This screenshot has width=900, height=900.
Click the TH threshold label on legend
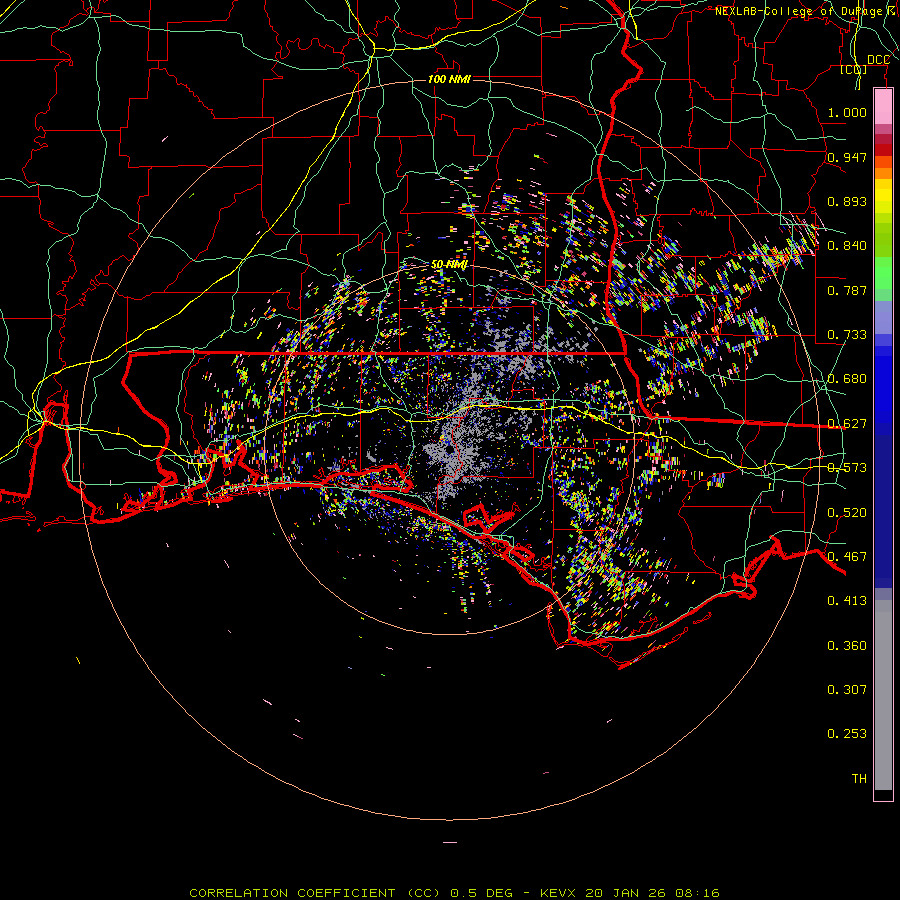(x=858, y=778)
